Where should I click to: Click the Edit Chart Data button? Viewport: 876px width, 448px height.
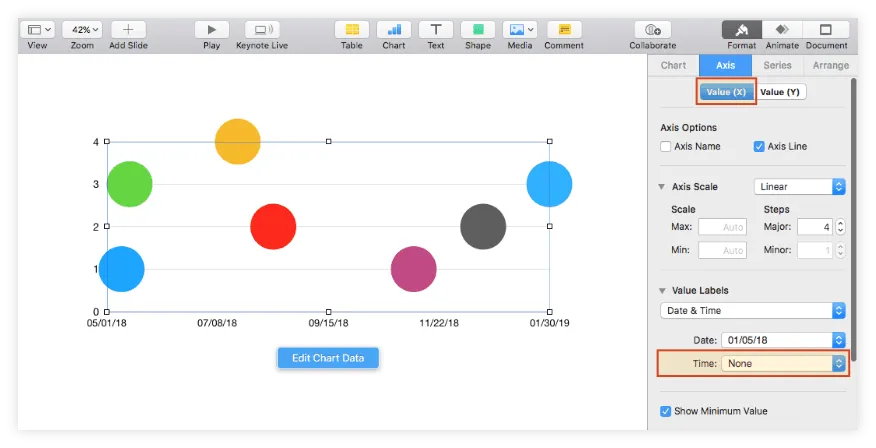pos(328,358)
